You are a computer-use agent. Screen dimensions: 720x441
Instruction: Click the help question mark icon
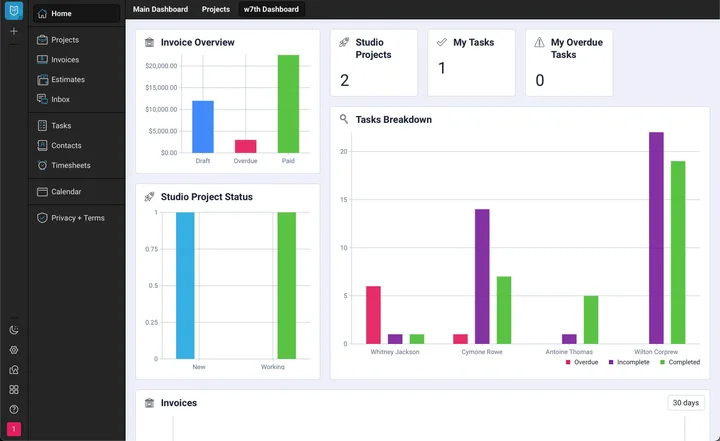(14, 409)
